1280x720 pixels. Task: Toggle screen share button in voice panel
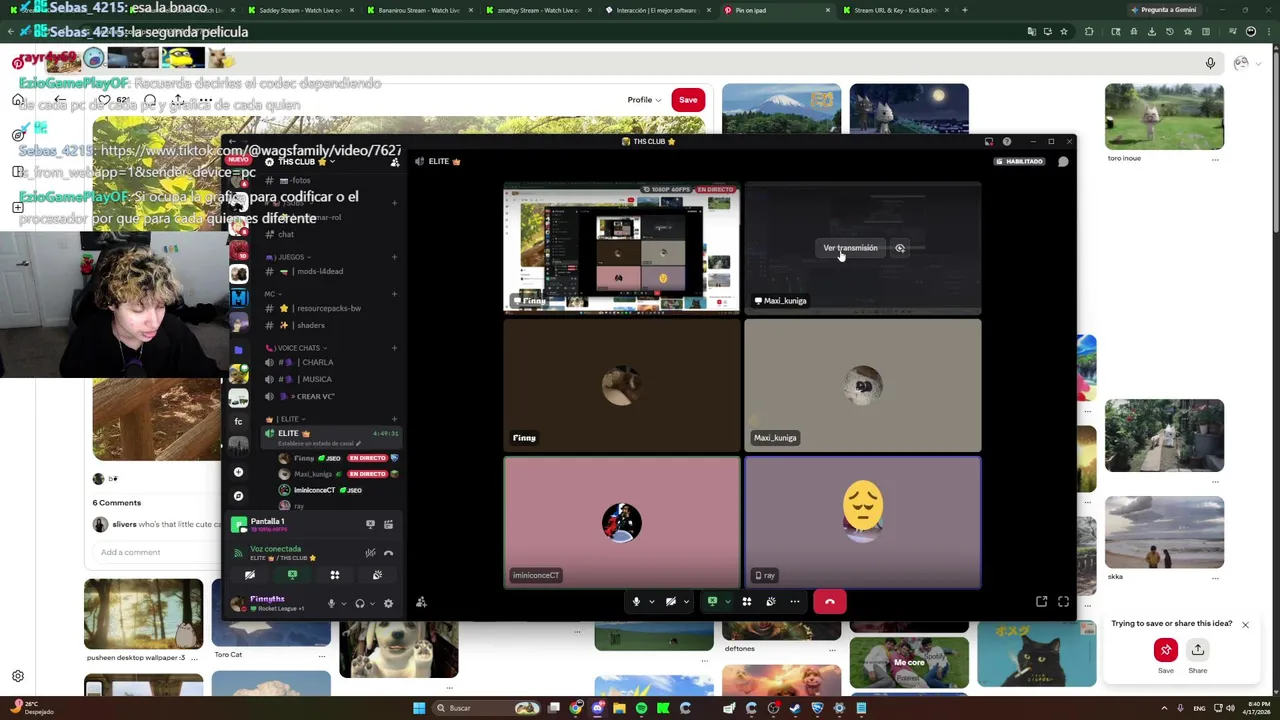point(292,575)
